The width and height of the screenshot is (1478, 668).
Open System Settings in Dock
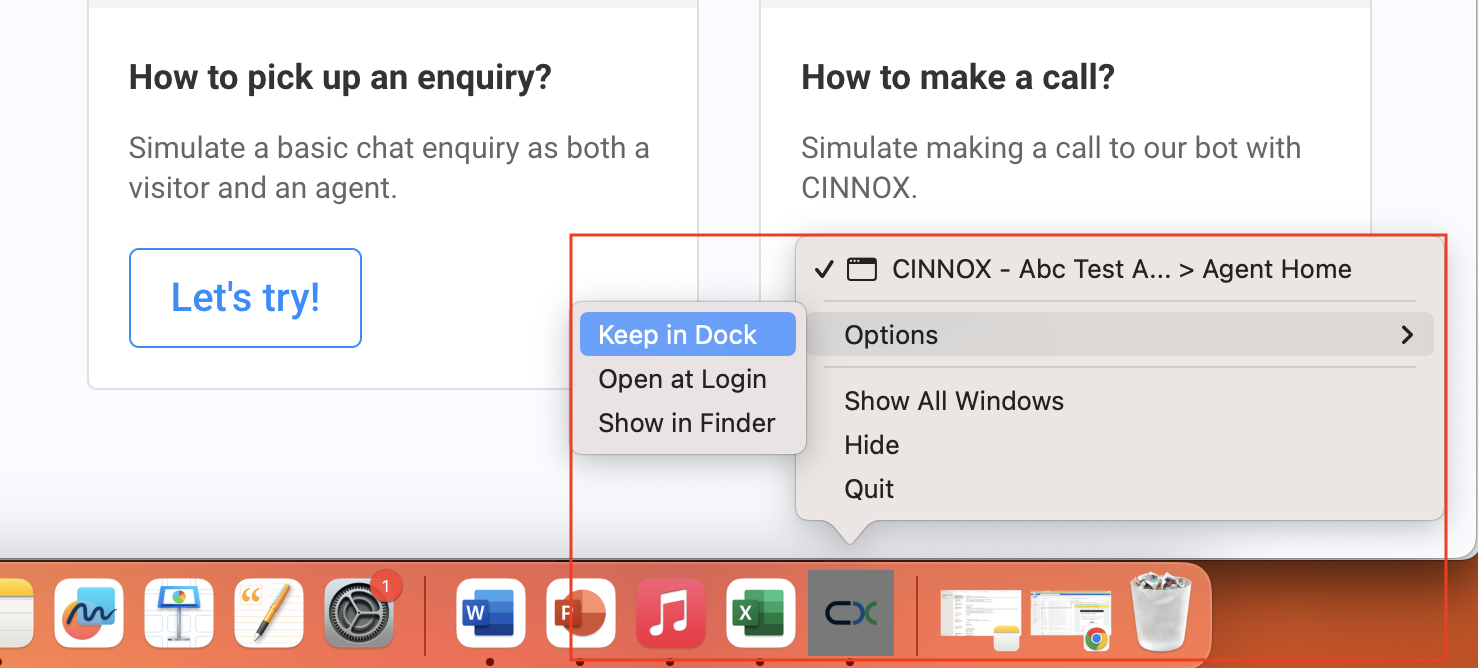[360, 613]
